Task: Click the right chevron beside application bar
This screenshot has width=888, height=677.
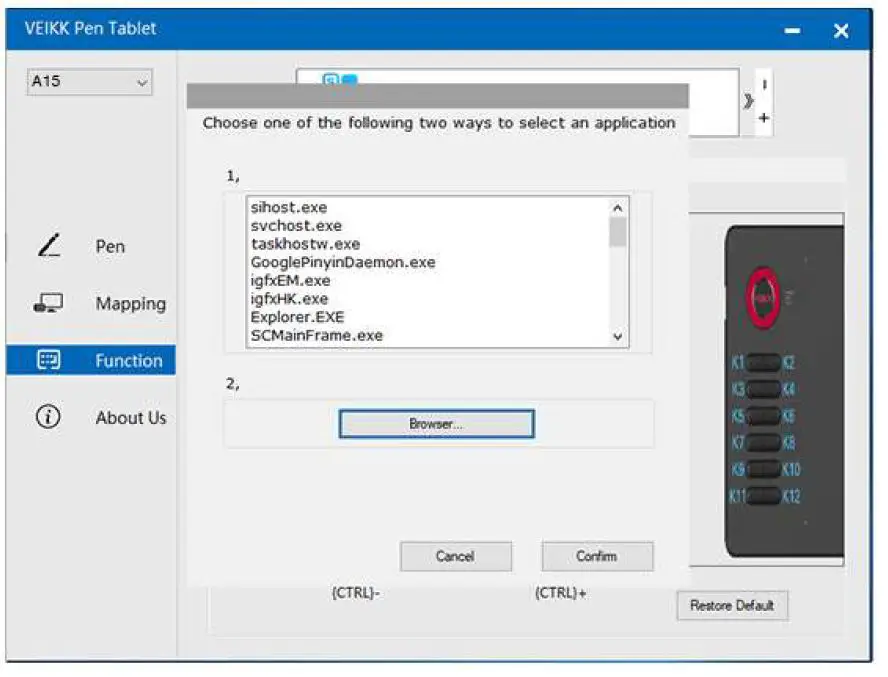Action: pos(749,101)
